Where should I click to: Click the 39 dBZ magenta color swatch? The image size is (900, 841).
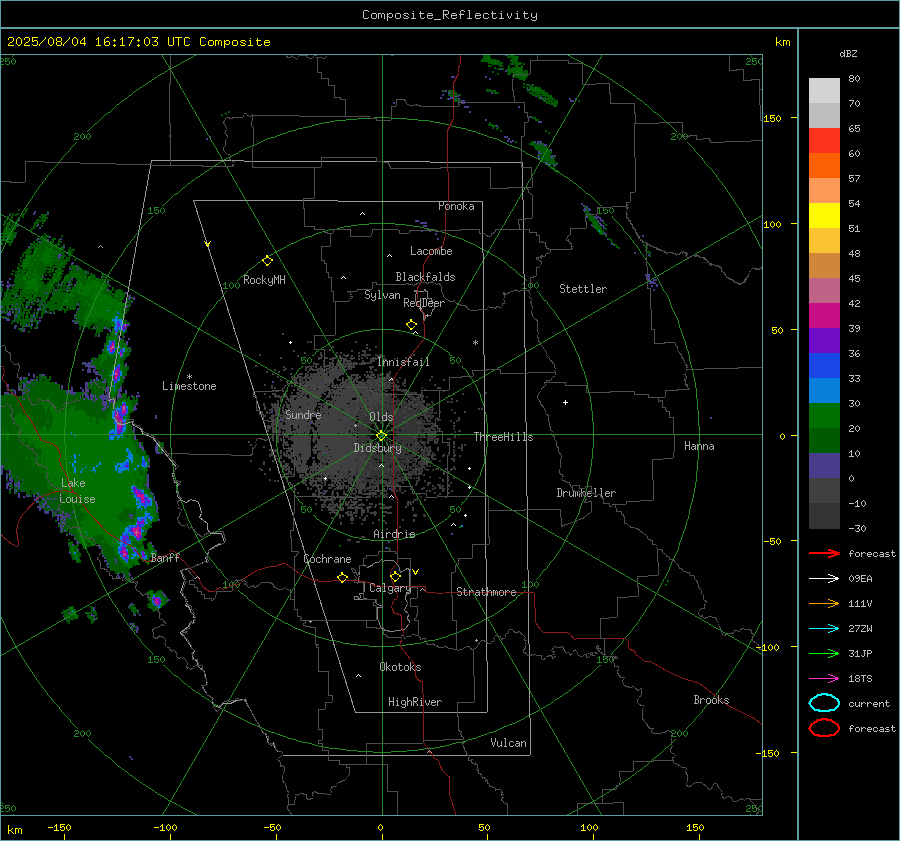pos(824,315)
